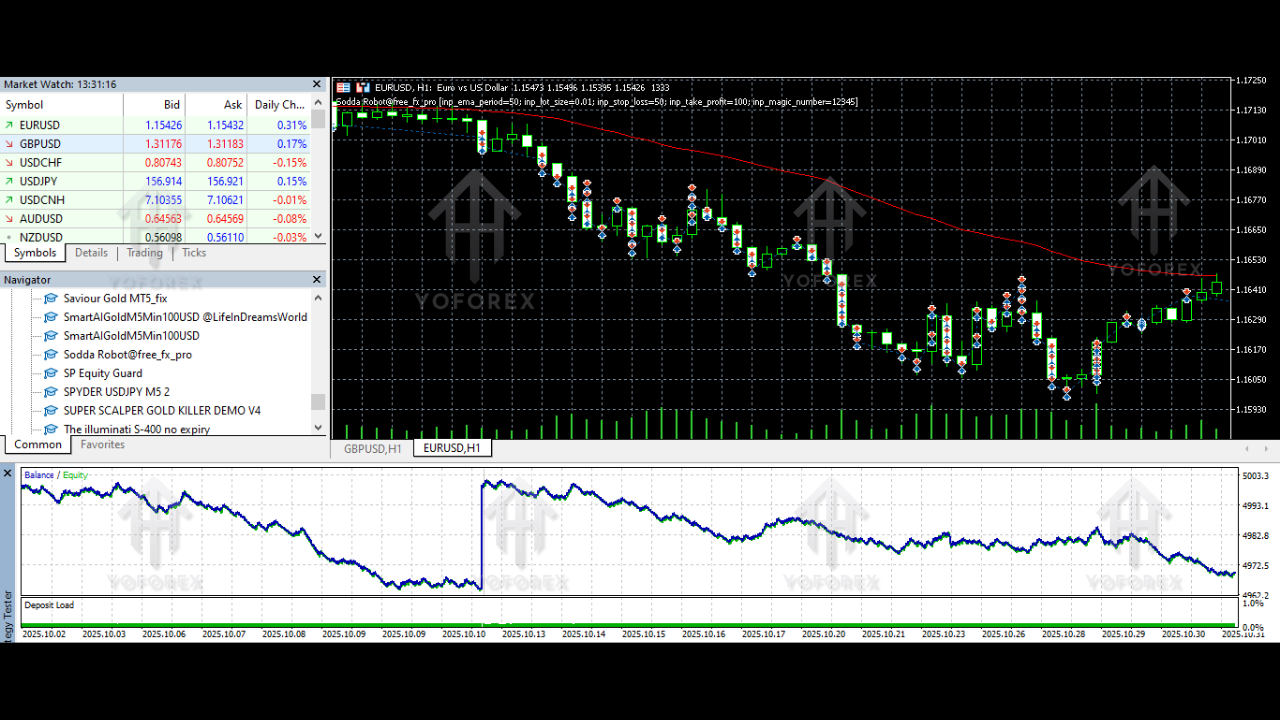Select USDJPY row in Market Watch
Image resolution: width=1280 pixels, height=720 pixels.
click(x=40, y=181)
